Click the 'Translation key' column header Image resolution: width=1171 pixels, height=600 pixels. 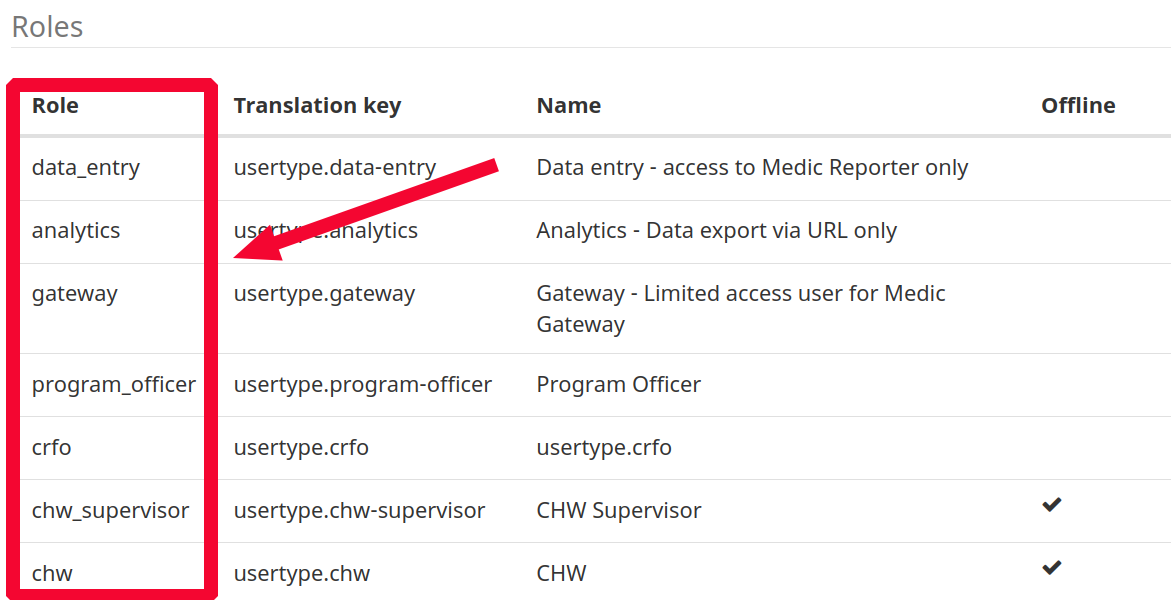coord(317,106)
